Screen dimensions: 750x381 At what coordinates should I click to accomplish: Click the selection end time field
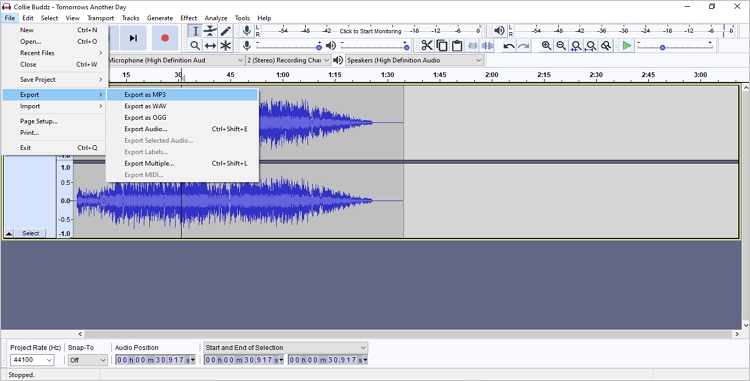click(328, 360)
